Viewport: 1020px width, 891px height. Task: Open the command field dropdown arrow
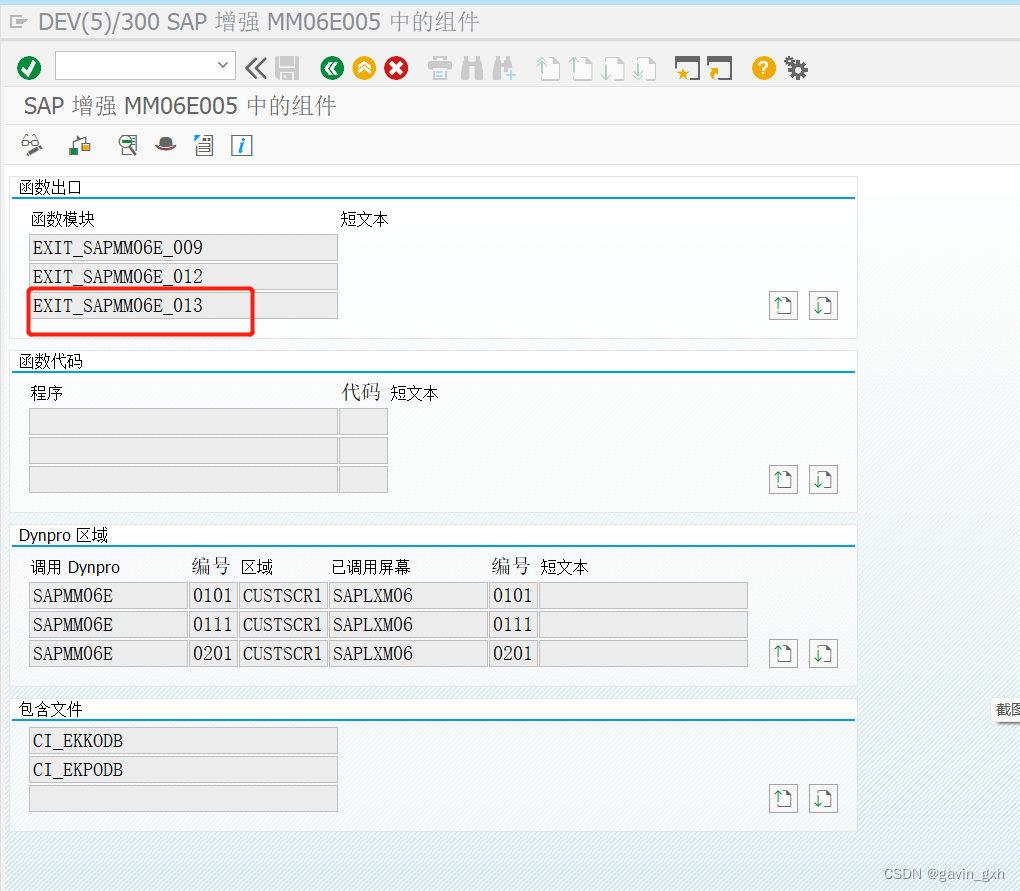pos(222,65)
